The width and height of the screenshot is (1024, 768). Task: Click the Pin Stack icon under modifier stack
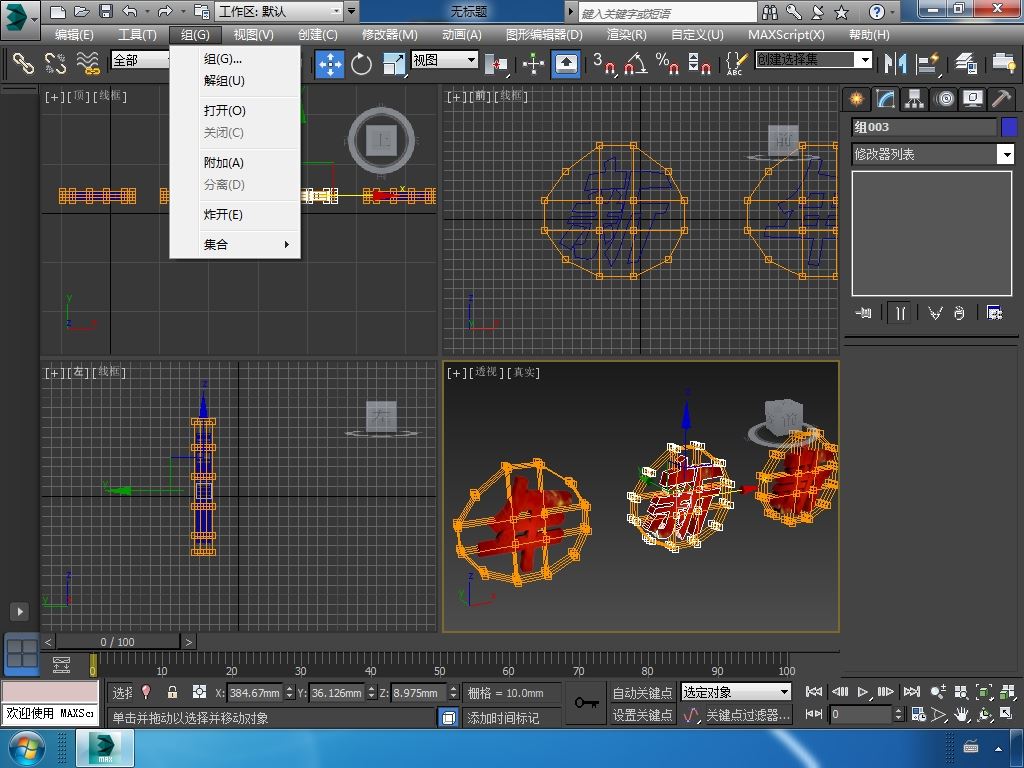pyautogui.click(x=864, y=313)
